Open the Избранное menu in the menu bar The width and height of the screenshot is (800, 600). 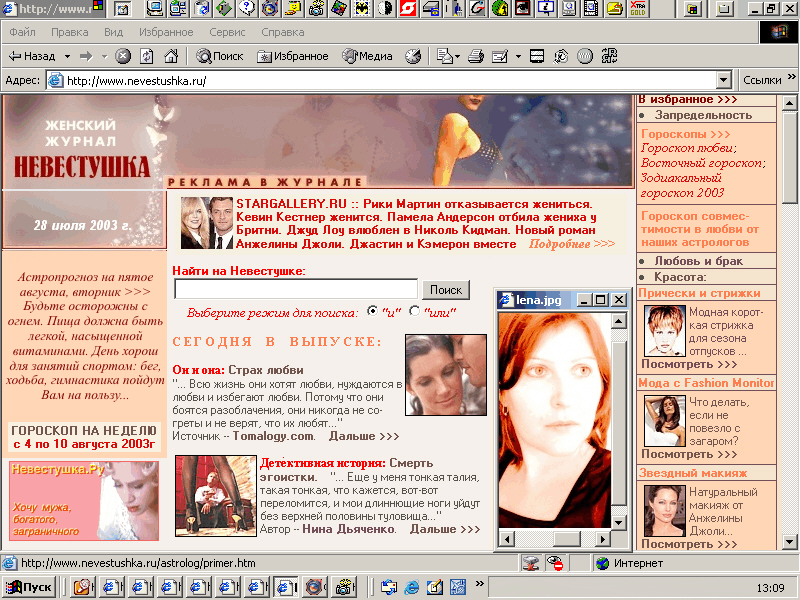pos(166,32)
